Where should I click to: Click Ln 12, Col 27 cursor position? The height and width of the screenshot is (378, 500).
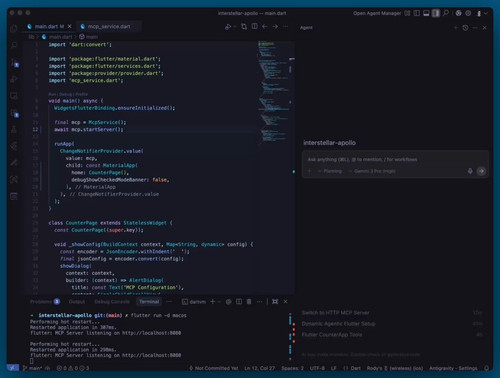click(260, 368)
